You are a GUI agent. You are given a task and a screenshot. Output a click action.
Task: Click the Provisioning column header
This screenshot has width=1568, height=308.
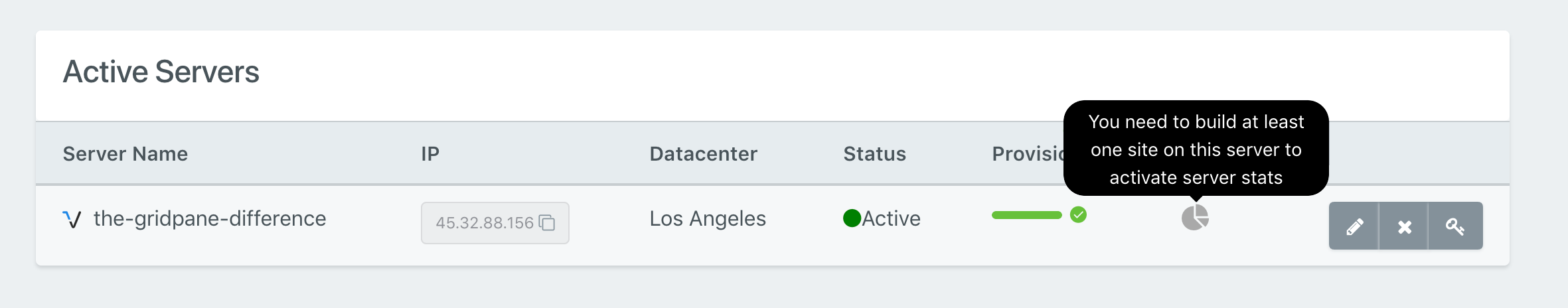(x=1028, y=154)
